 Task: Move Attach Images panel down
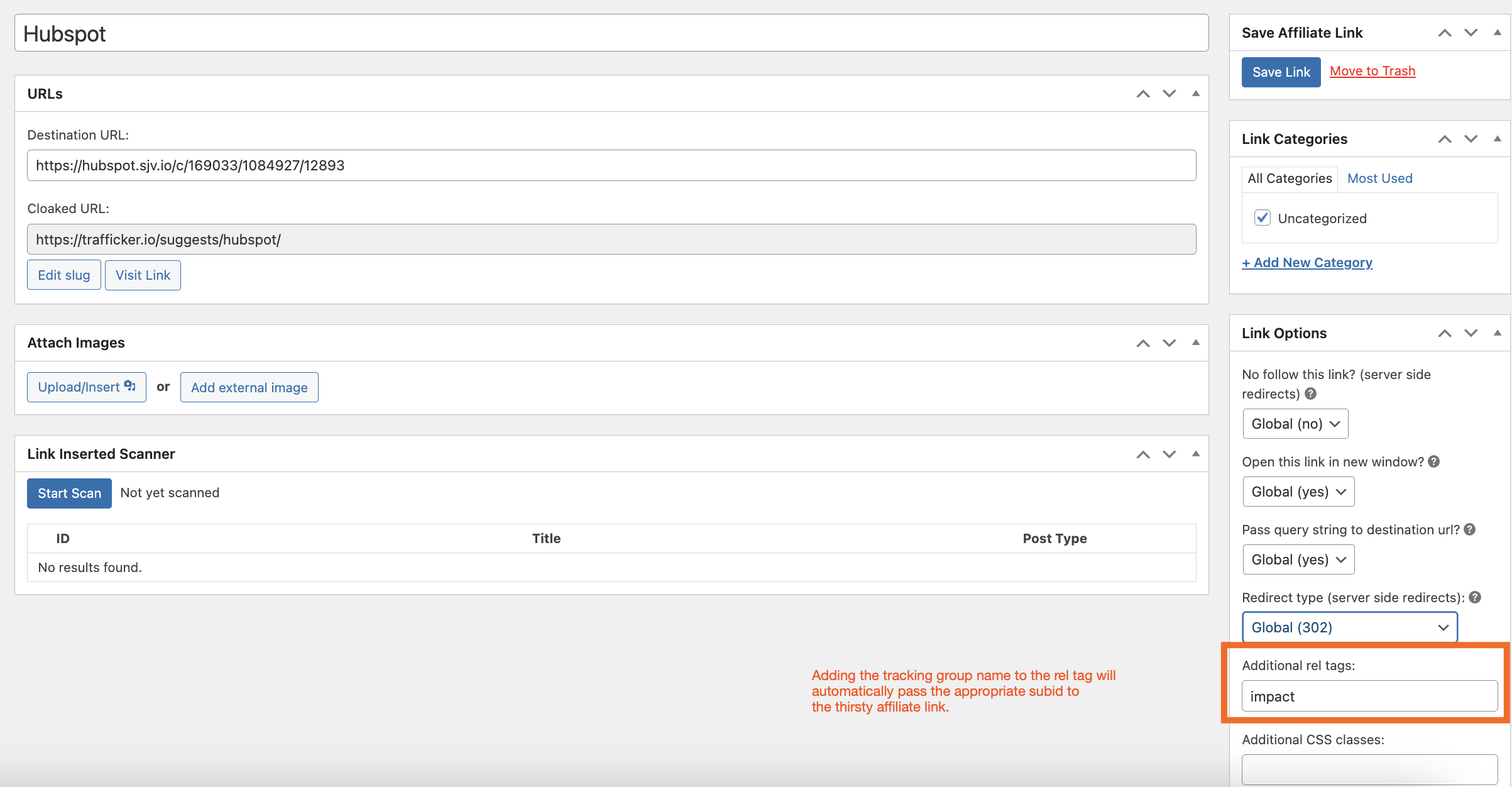[x=1169, y=343]
